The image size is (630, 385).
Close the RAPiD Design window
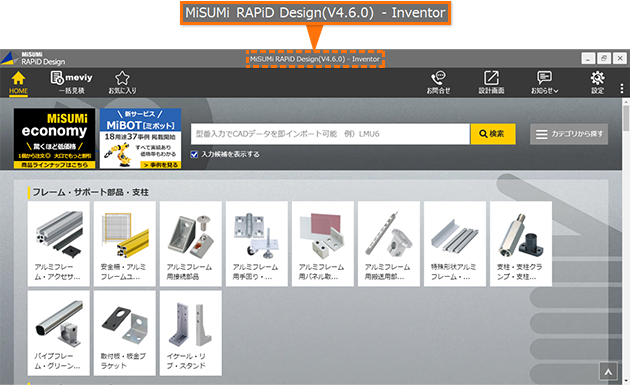coord(620,58)
